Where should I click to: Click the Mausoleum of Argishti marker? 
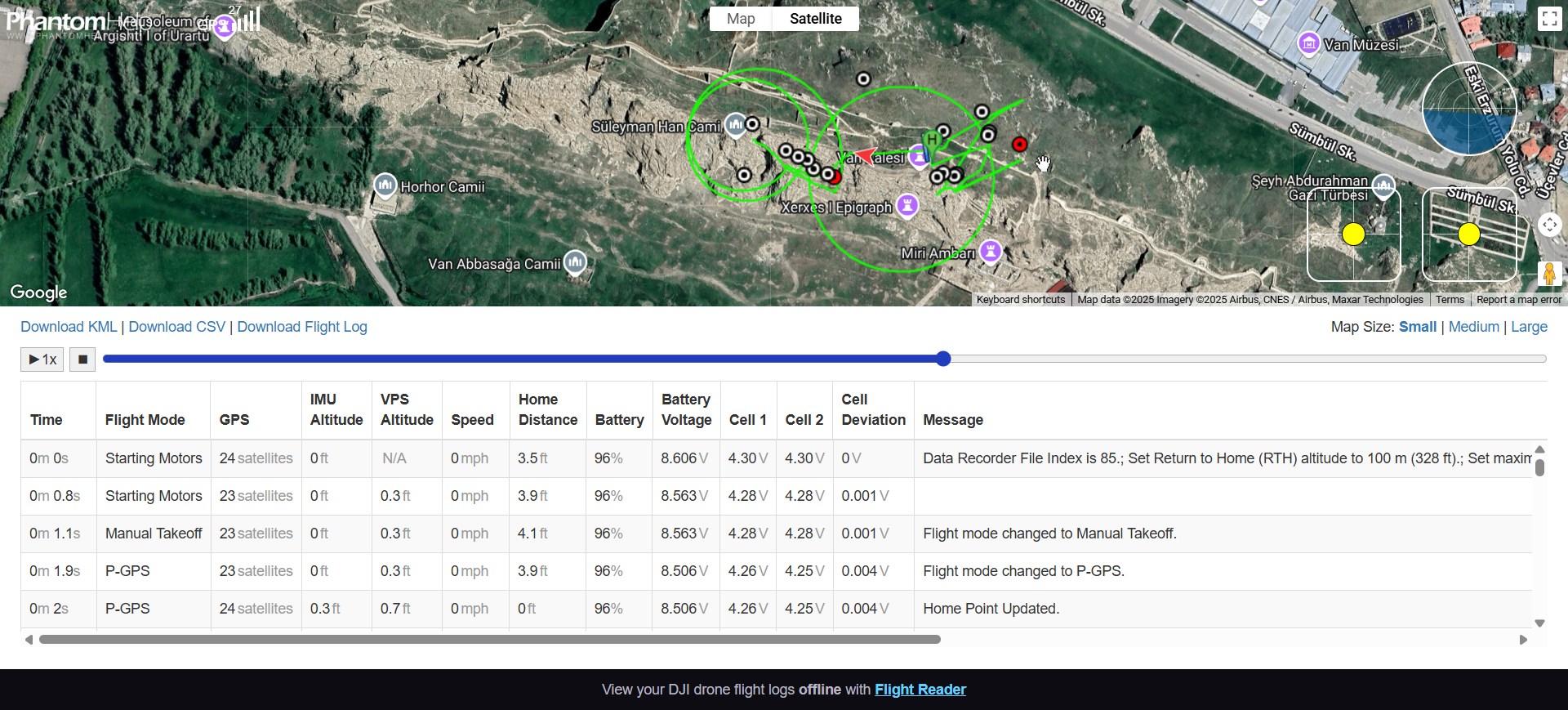tap(224, 26)
